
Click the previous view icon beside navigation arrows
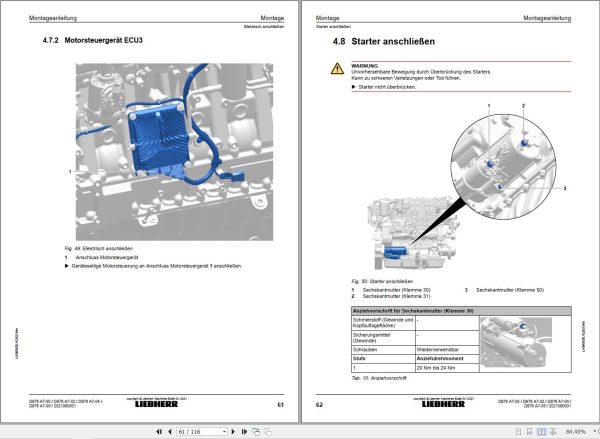coord(256,431)
